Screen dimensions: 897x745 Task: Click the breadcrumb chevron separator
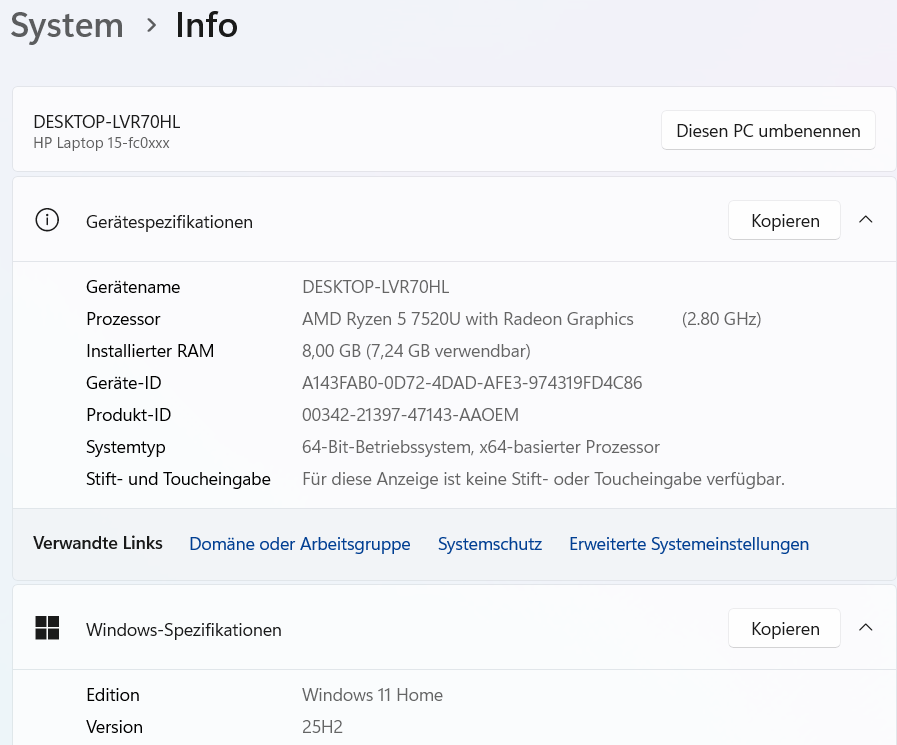click(x=151, y=25)
